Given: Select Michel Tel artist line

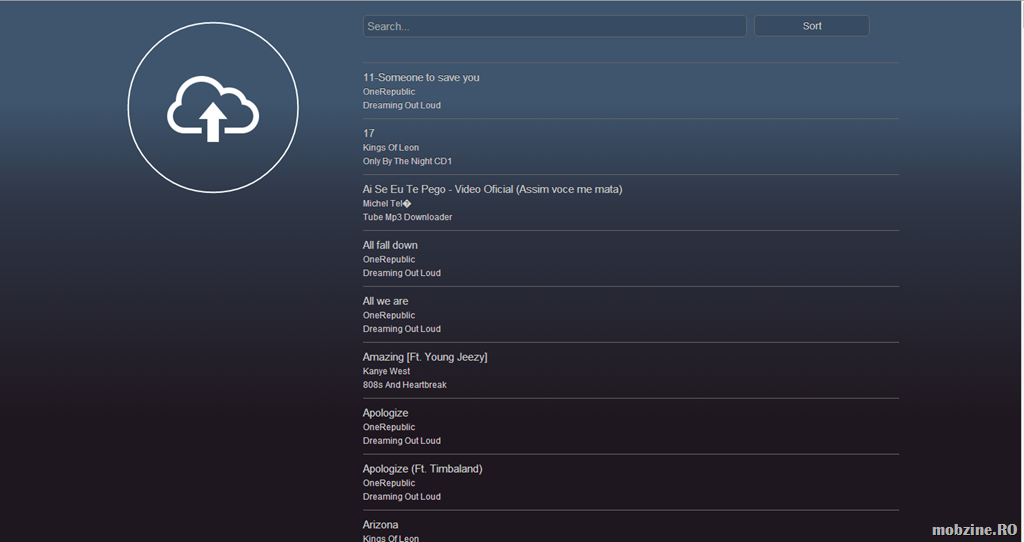Looking at the screenshot, I should pyautogui.click(x=387, y=204).
